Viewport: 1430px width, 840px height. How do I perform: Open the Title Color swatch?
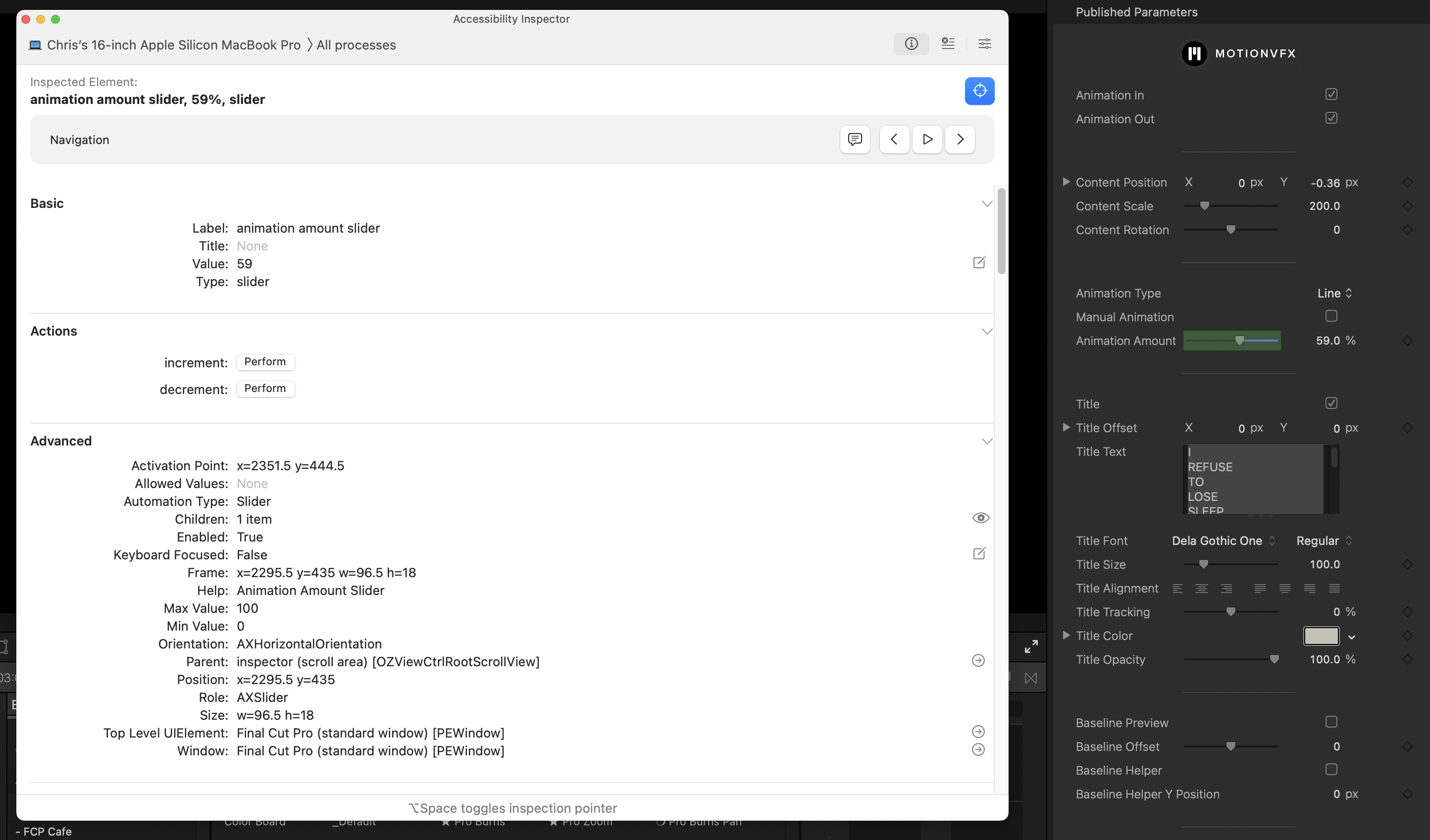[x=1321, y=636]
